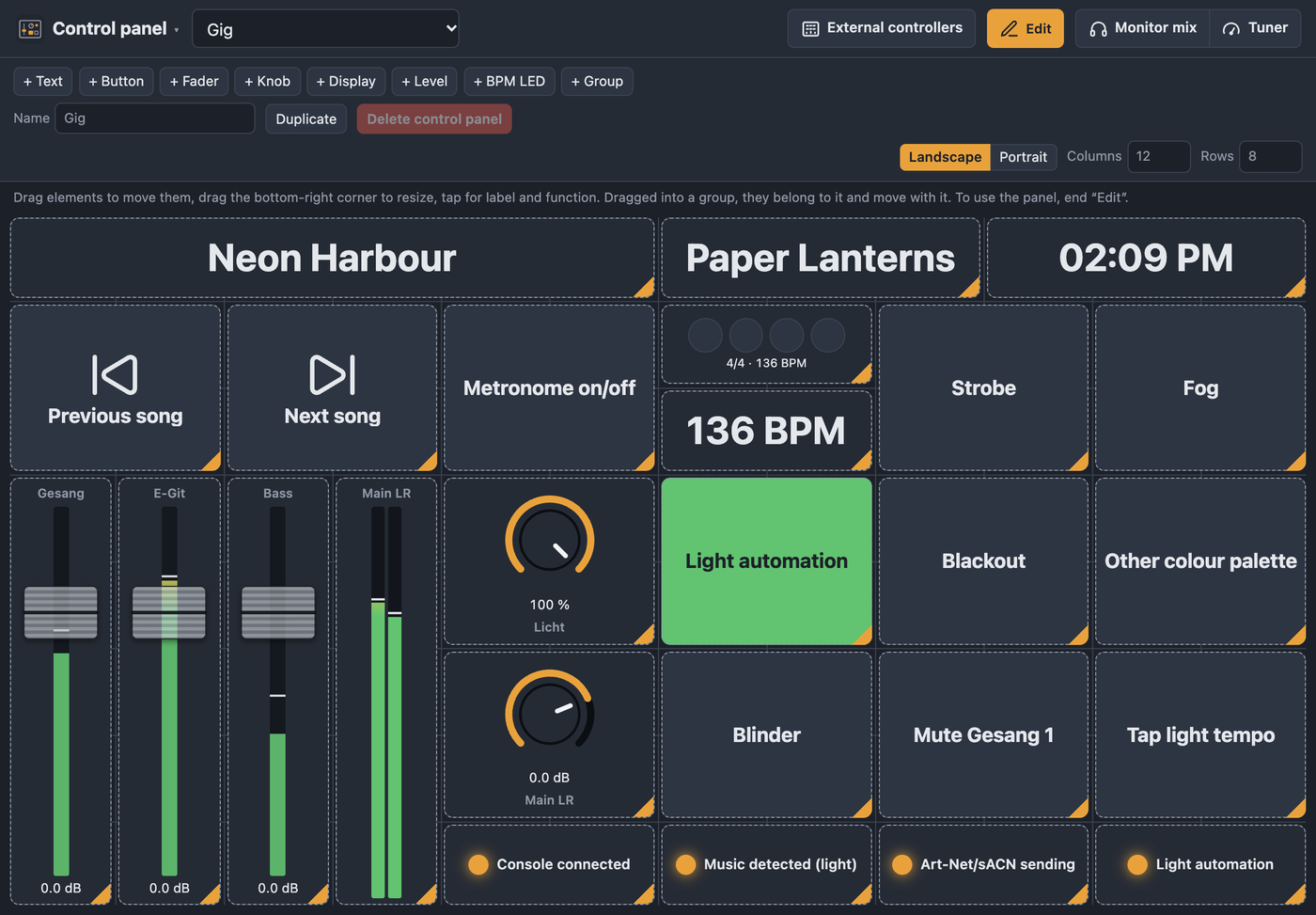Click the resize corner of the Fog button
The image size is (1316, 915).
point(1296,462)
